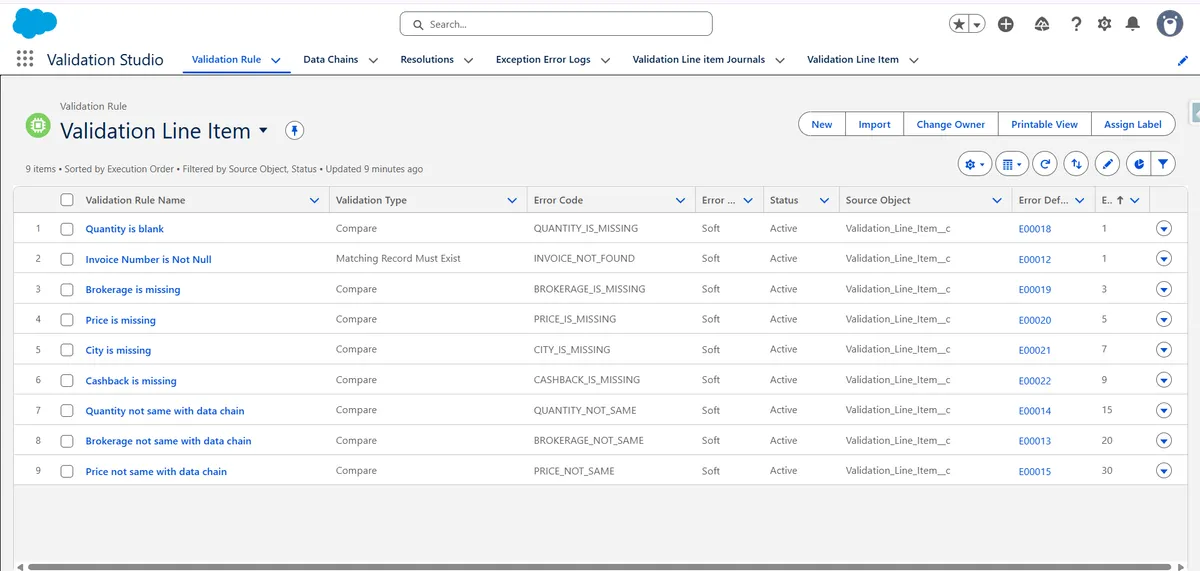The image size is (1200, 571).
Task: Check the Brokerage is missing row
Action: click(x=67, y=290)
